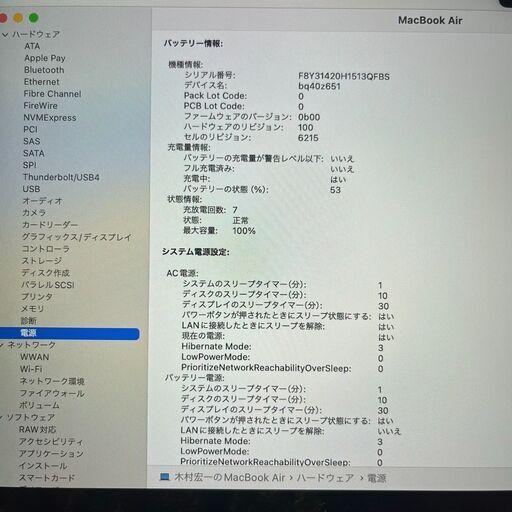Select ディスク作成 in the sidebar

tap(45, 273)
